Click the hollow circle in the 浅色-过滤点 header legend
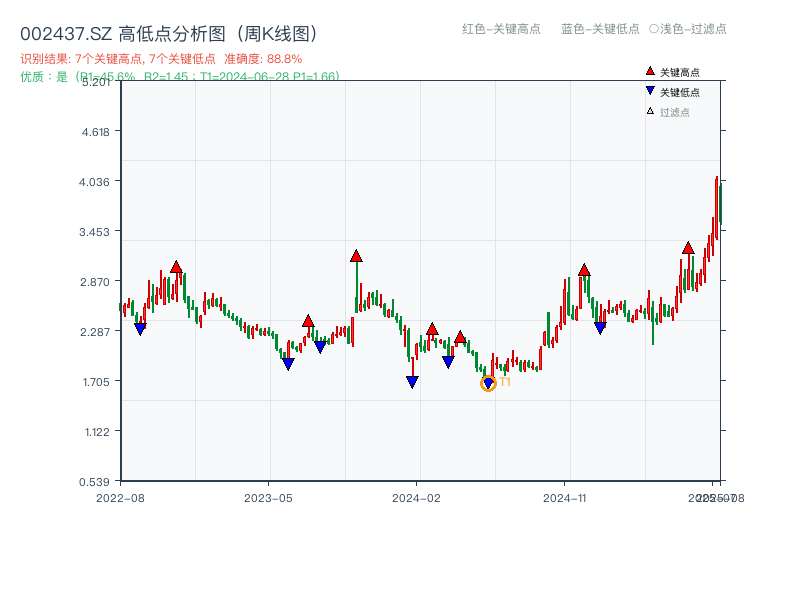 654,29
